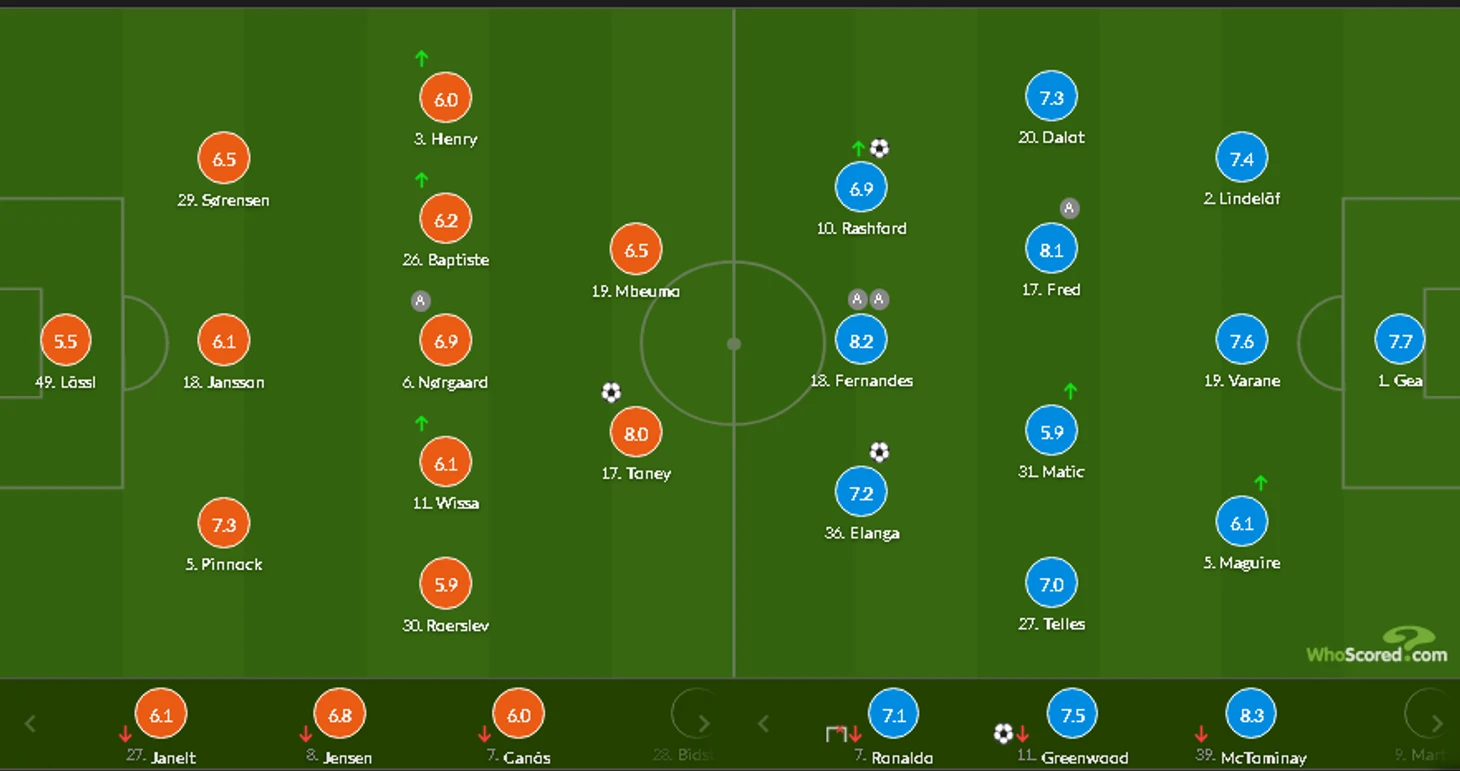This screenshot has width=1460, height=771.
Task: Click the assist badge above Nørgaard
Action: pyautogui.click(x=421, y=300)
